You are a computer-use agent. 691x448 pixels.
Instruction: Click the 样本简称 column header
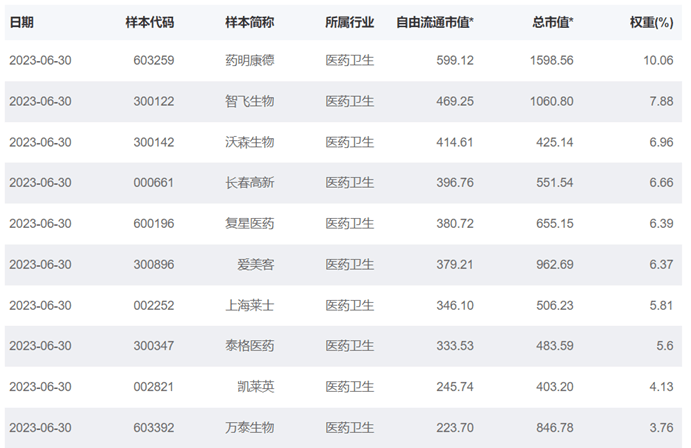point(250,22)
